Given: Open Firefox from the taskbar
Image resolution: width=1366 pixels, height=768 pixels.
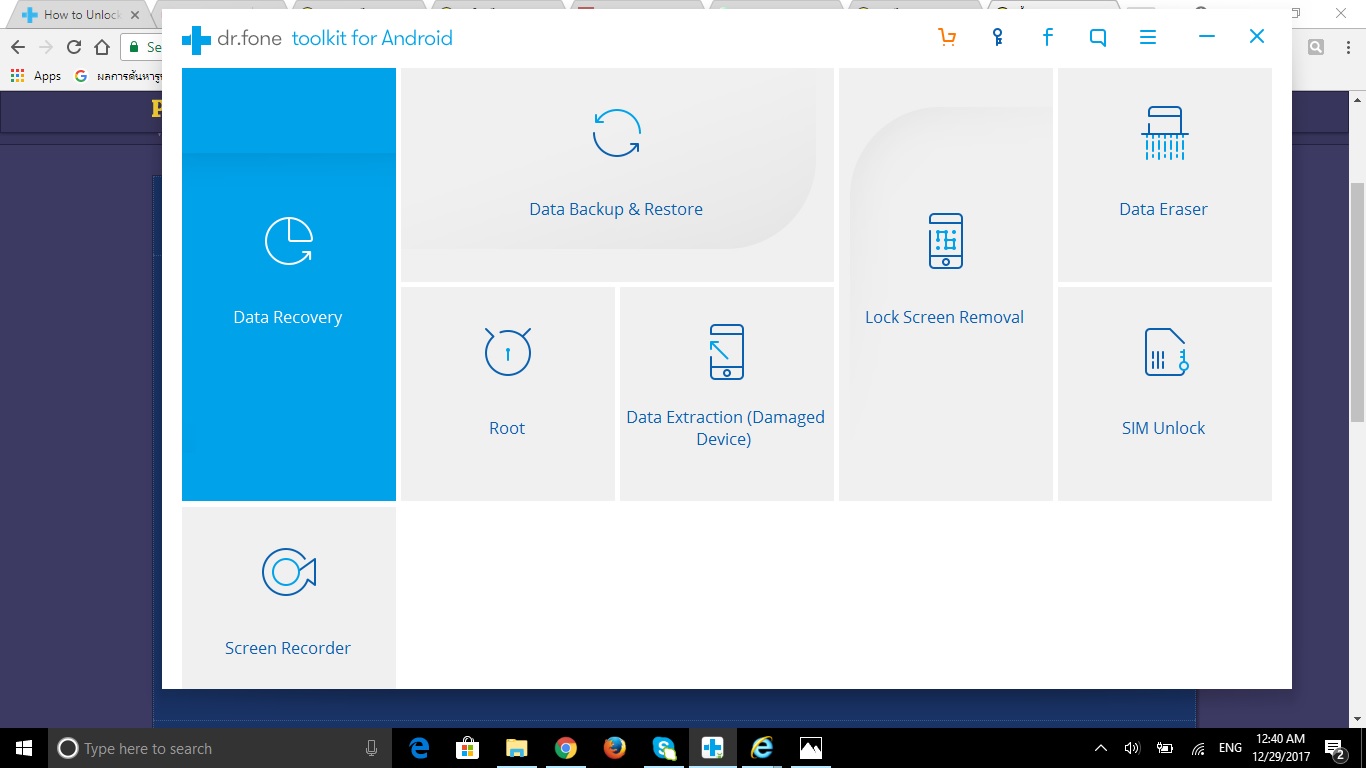Looking at the screenshot, I should (x=614, y=748).
